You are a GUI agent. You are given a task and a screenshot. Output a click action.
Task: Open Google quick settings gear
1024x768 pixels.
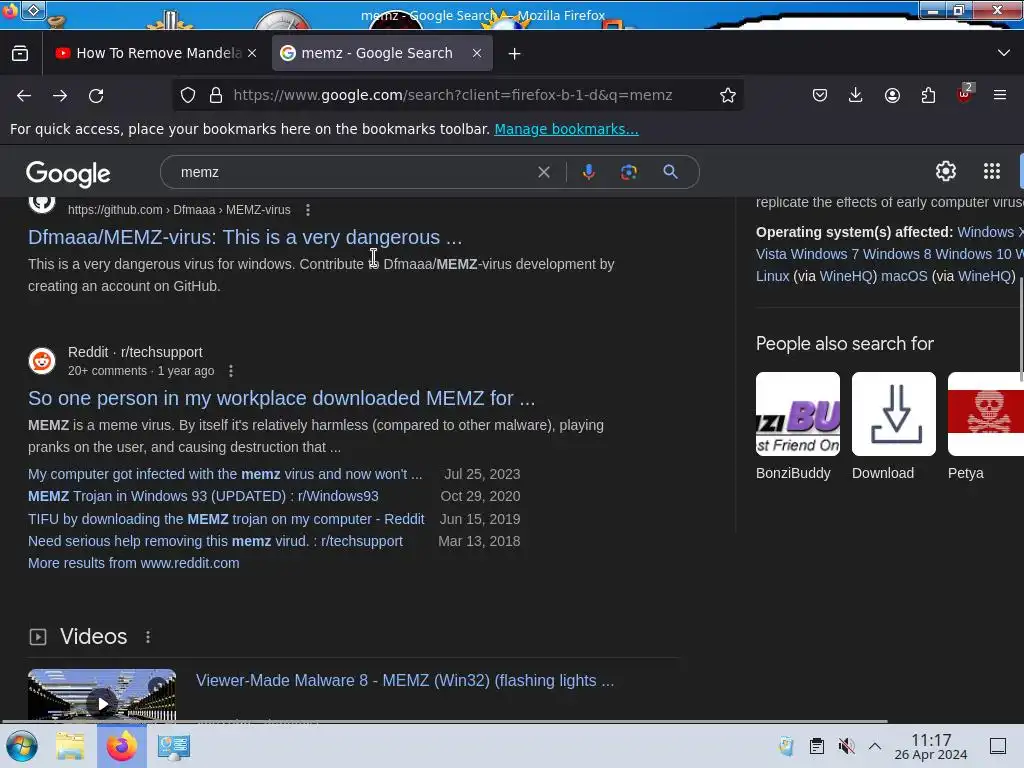946,171
